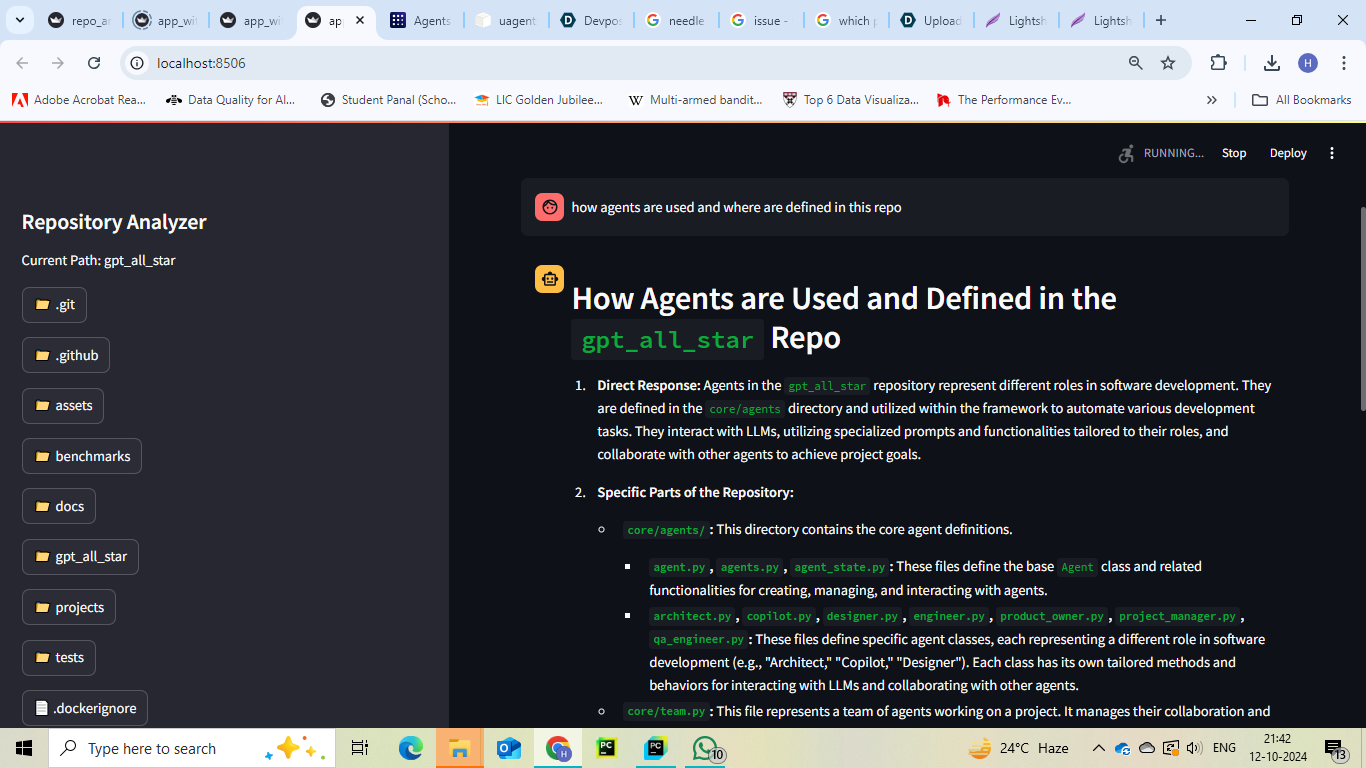This screenshot has height=768, width=1366.
Task: Expand the tab search dropdown
Action: point(22,20)
